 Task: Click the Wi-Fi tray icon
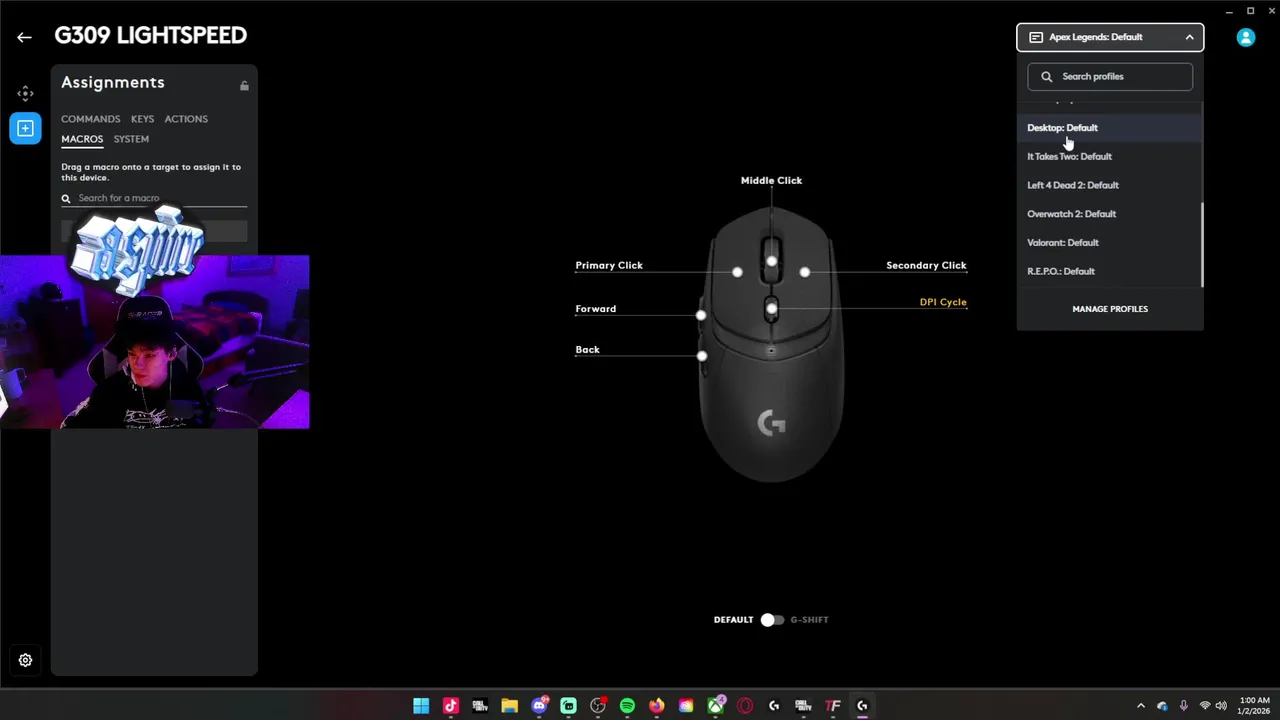point(1205,706)
